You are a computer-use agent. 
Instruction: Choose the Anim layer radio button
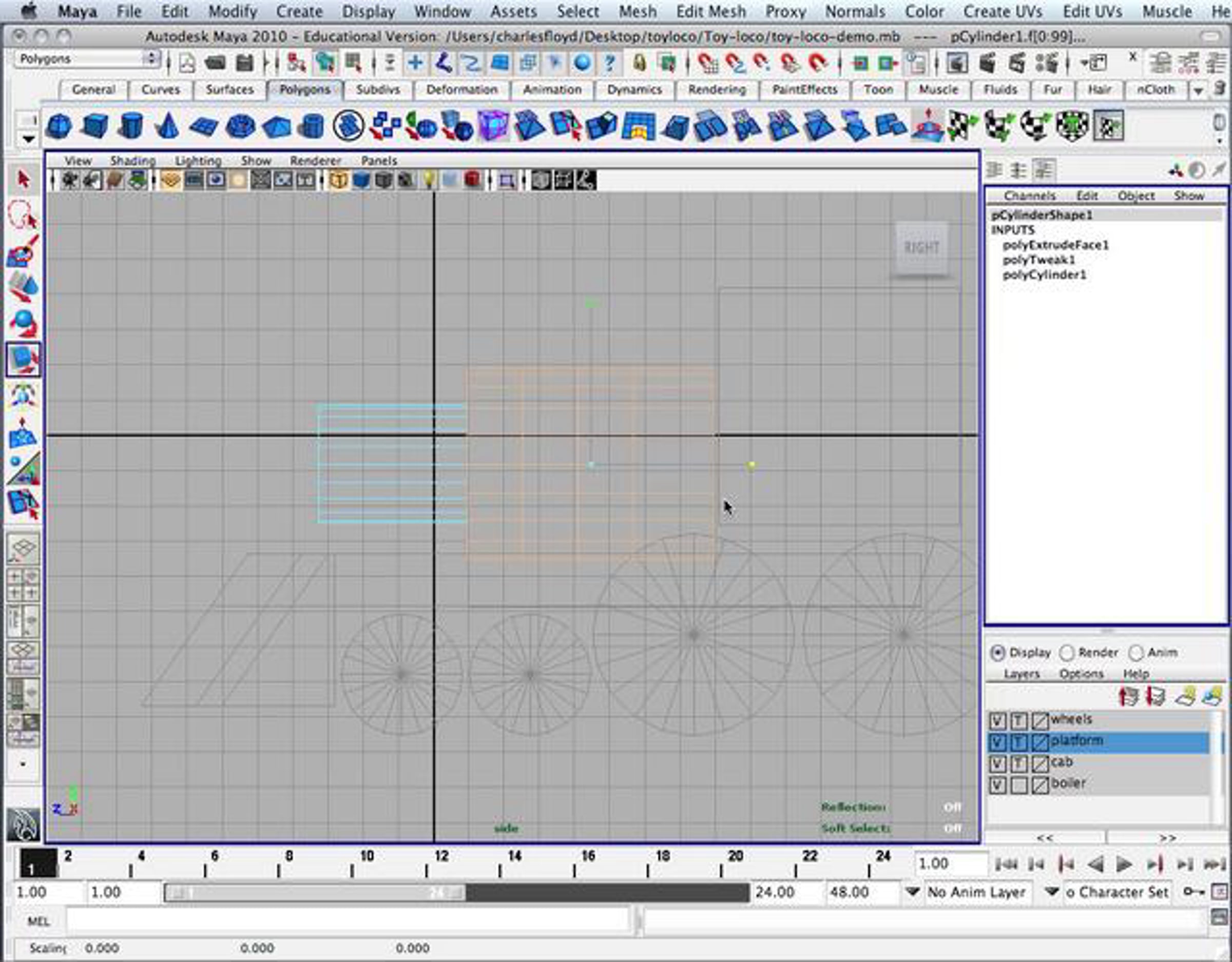pos(1135,653)
